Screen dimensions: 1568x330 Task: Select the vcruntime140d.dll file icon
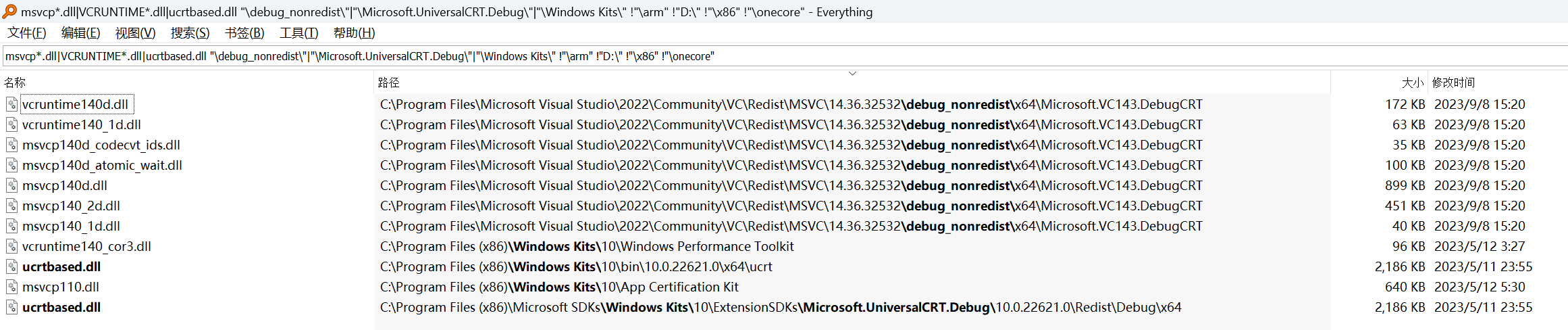click(11, 104)
